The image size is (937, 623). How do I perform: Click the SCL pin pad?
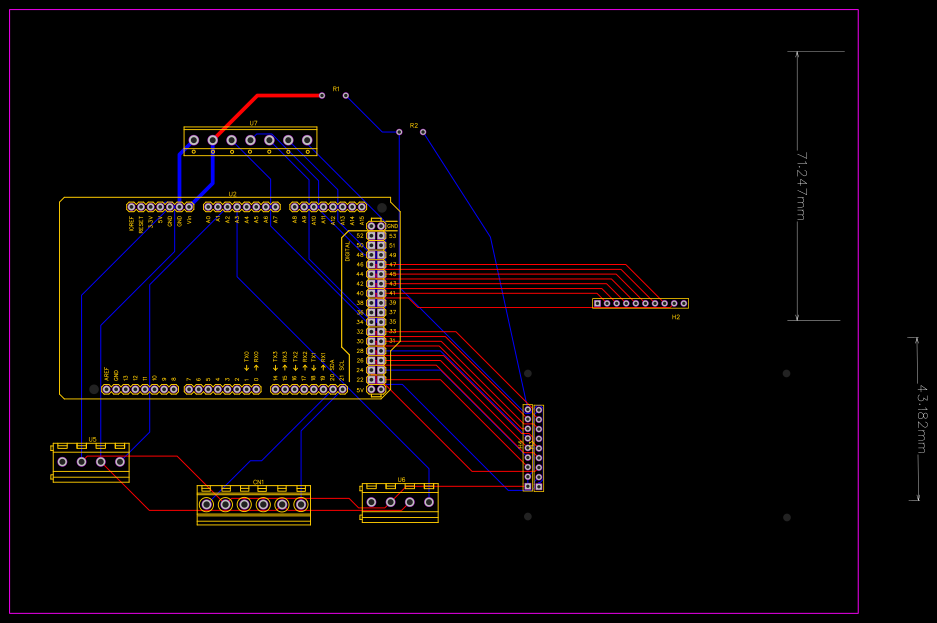tap(342, 389)
